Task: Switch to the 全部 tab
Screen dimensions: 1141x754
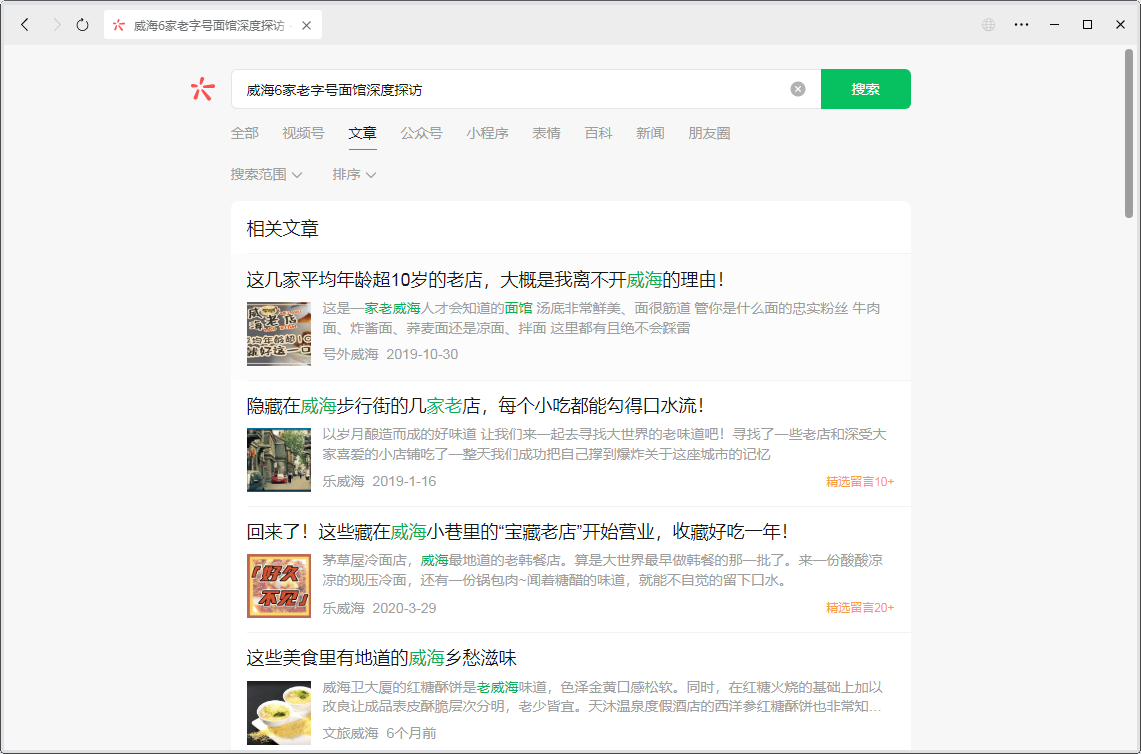Action: [244, 133]
